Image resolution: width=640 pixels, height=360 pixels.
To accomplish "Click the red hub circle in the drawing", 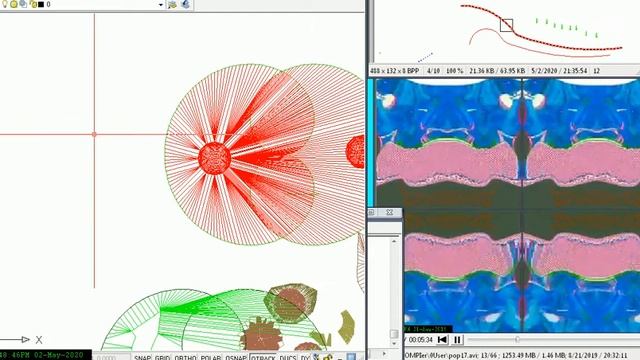I will (214, 158).
